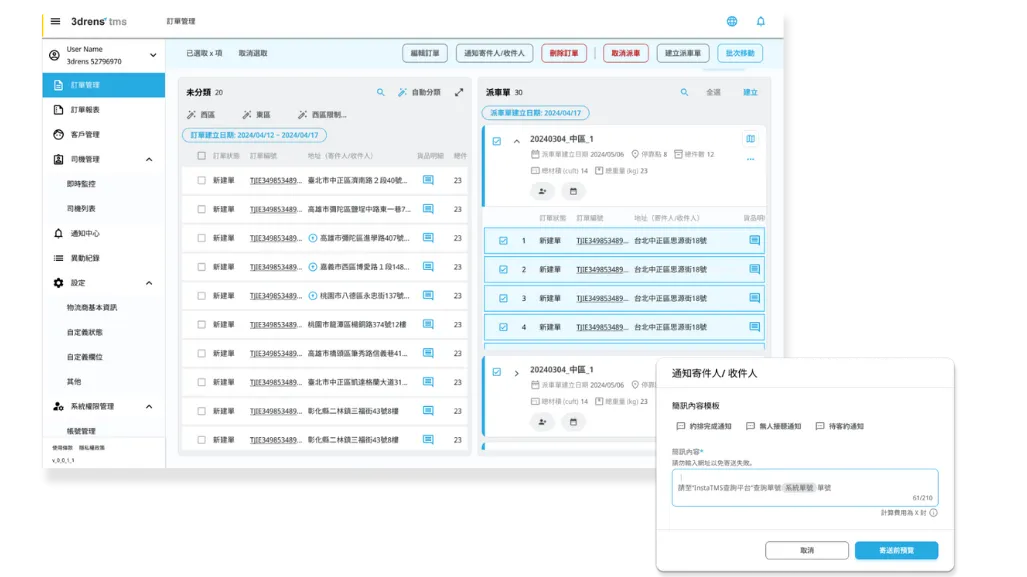
Task: Open 訂單建立日期 date range filter
Action: tap(254, 135)
